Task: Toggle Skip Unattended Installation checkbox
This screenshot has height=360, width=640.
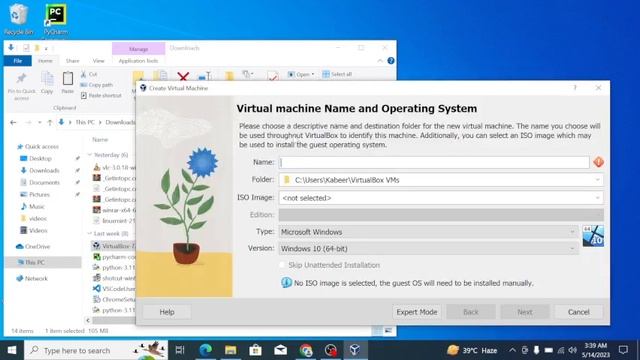Action: (x=282, y=265)
